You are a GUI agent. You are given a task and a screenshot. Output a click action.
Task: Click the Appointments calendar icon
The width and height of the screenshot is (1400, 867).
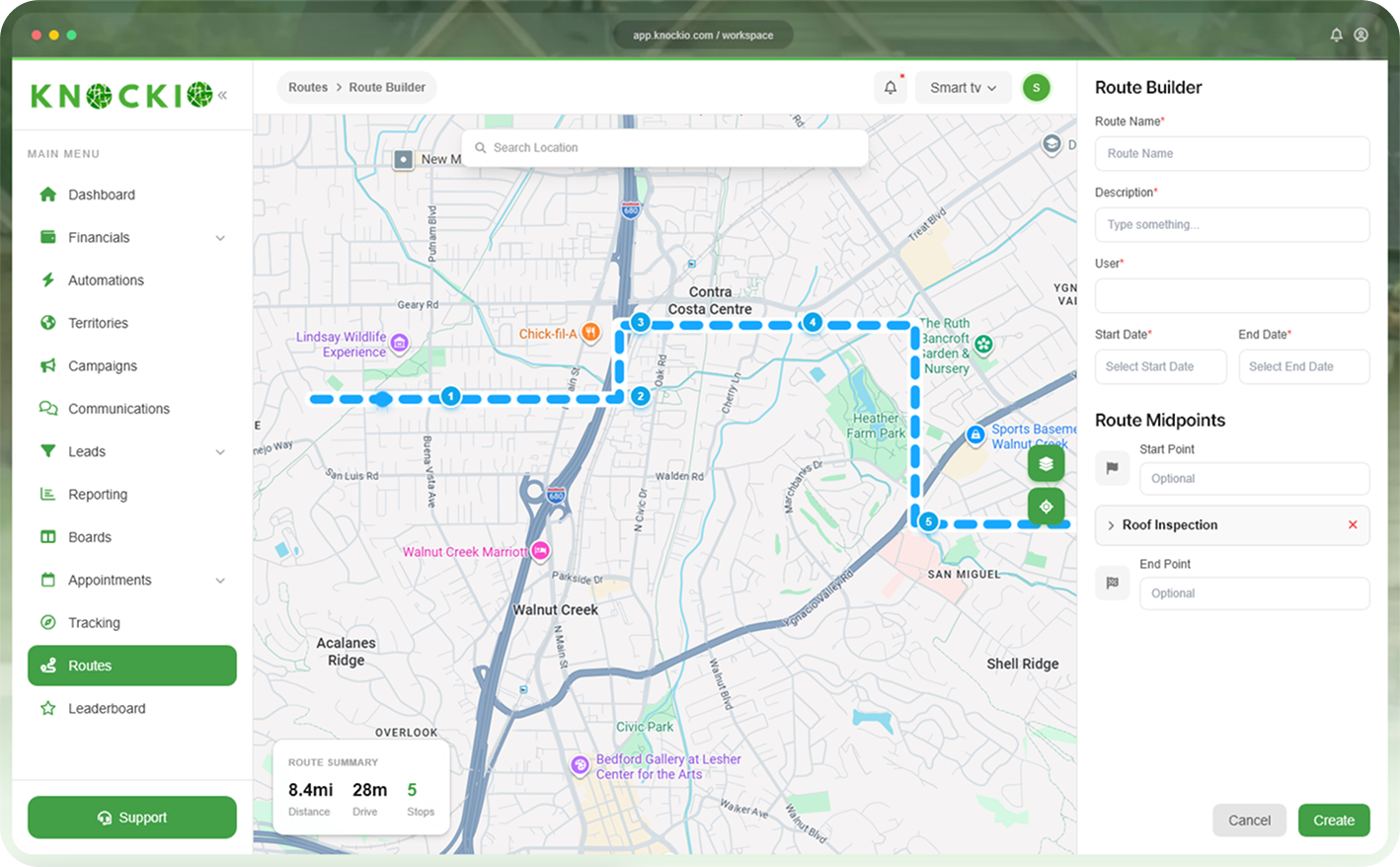click(47, 580)
